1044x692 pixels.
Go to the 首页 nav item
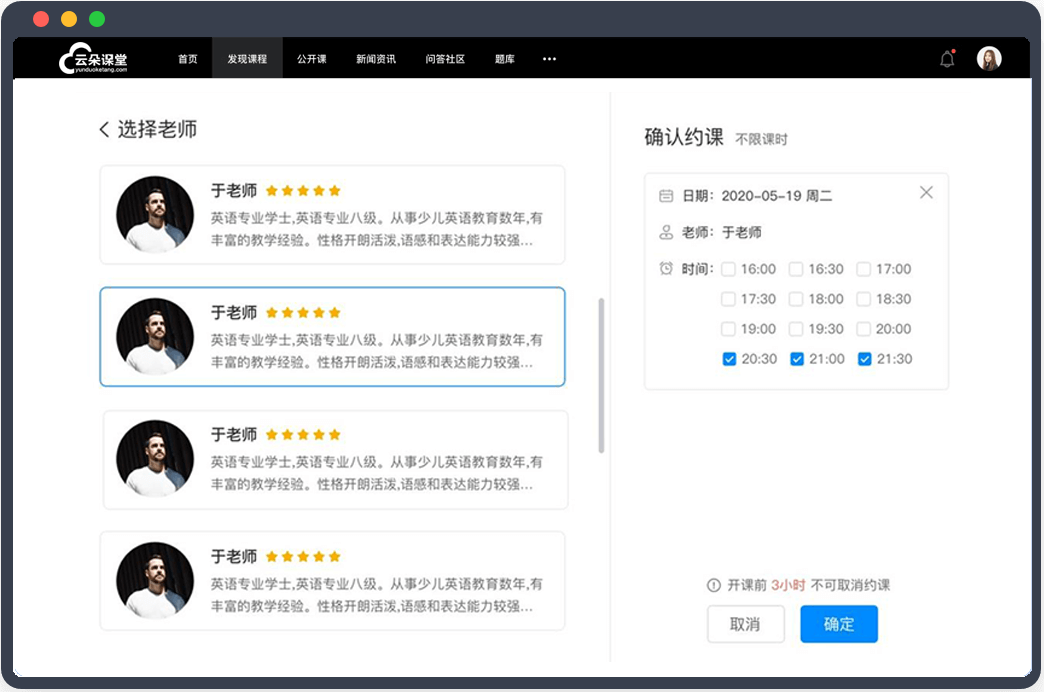[188, 59]
